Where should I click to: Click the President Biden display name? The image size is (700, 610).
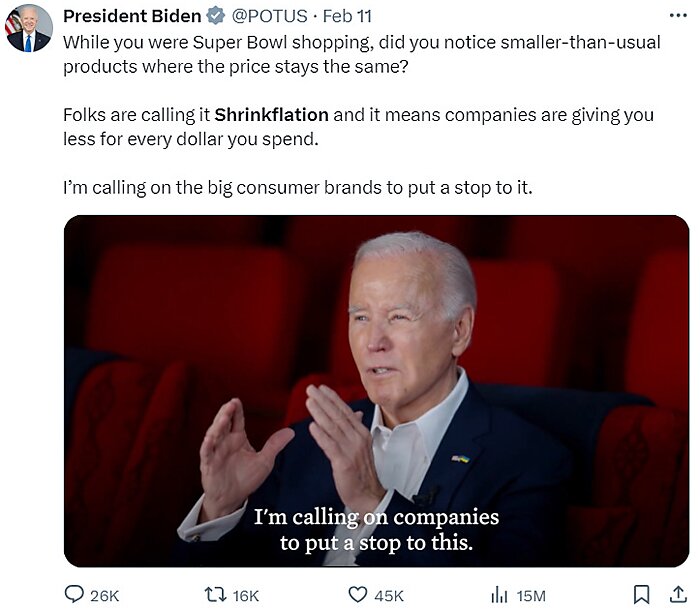pyautogui.click(x=132, y=17)
